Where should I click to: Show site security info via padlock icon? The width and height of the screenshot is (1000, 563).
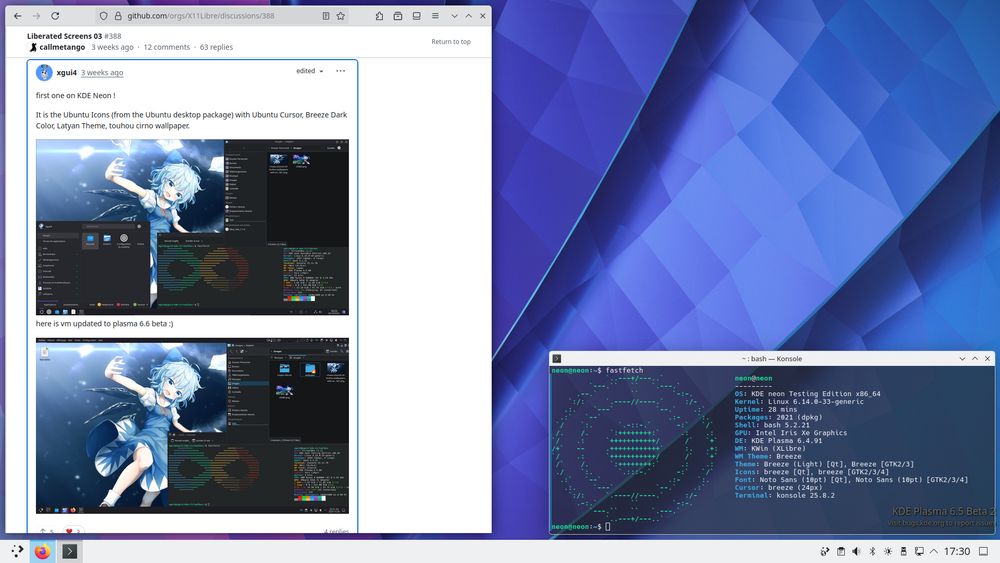(118, 16)
